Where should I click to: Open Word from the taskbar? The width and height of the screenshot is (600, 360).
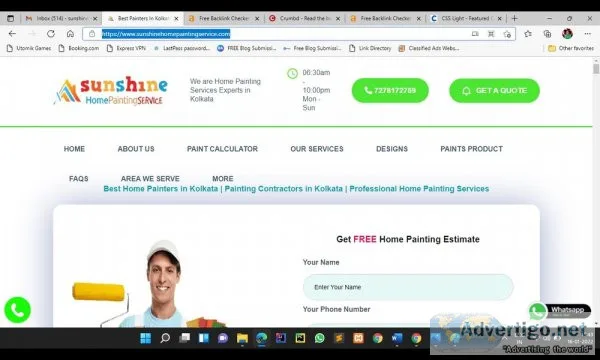click(397, 338)
